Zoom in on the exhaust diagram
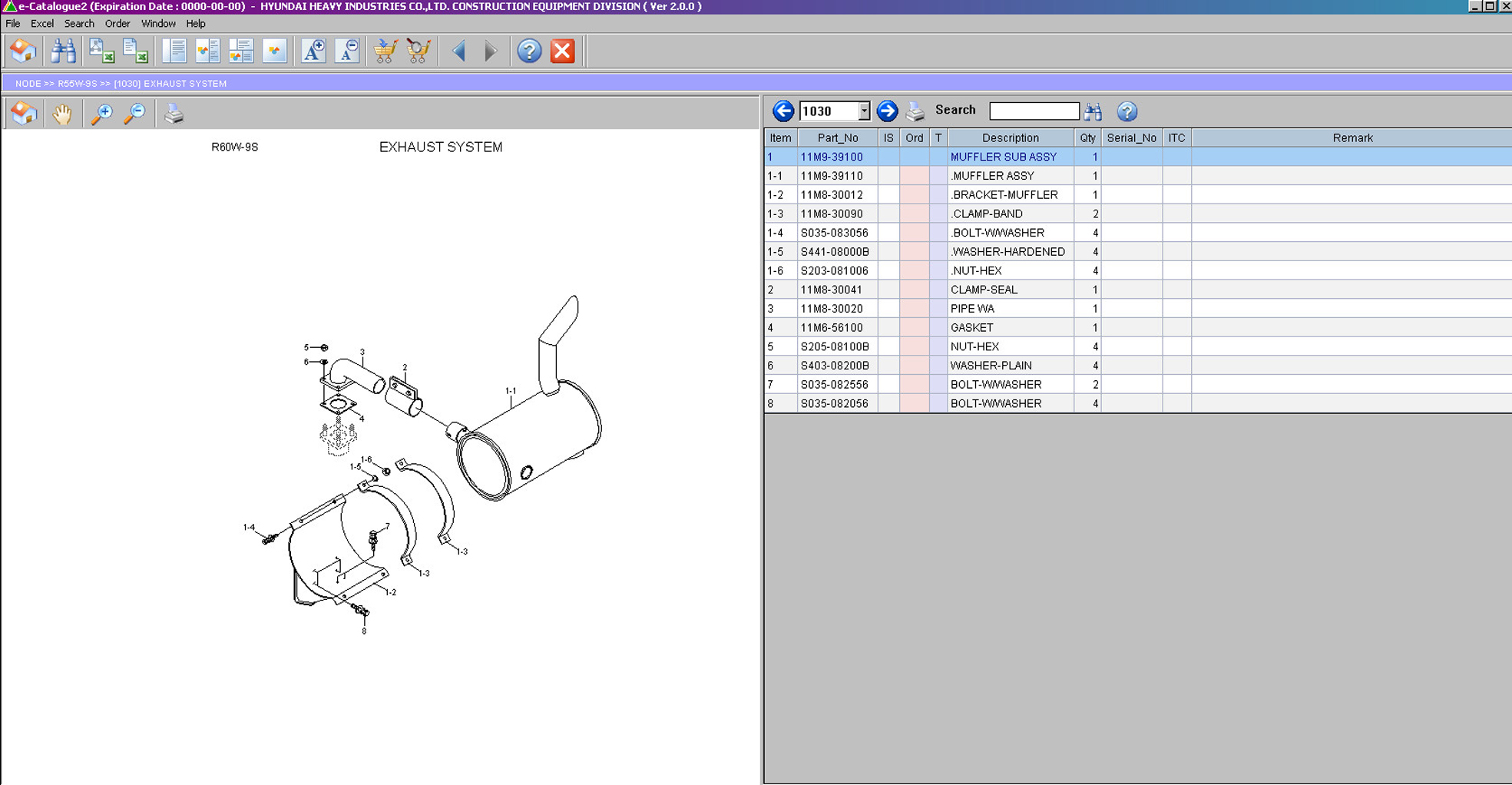 (x=101, y=114)
